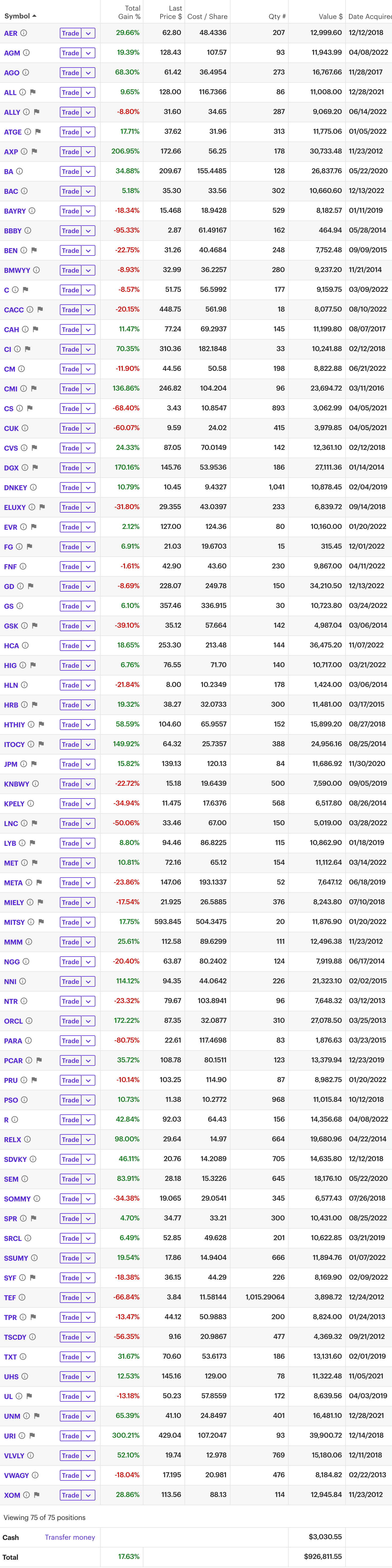Show info for the ITOCY position
The image size is (392, 1568).
click(x=31, y=744)
